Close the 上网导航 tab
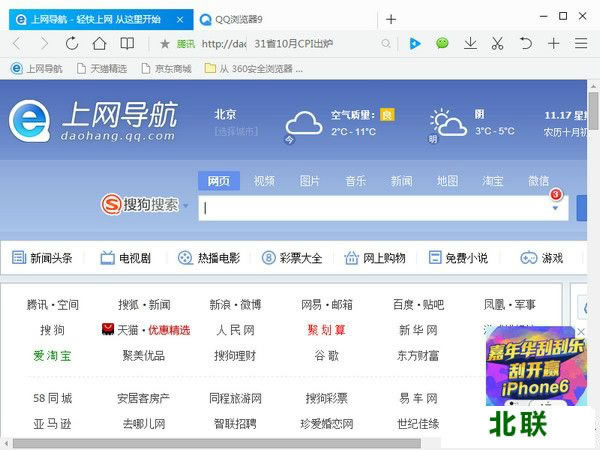The width and height of the screenshot is (600, 450). 180,20
